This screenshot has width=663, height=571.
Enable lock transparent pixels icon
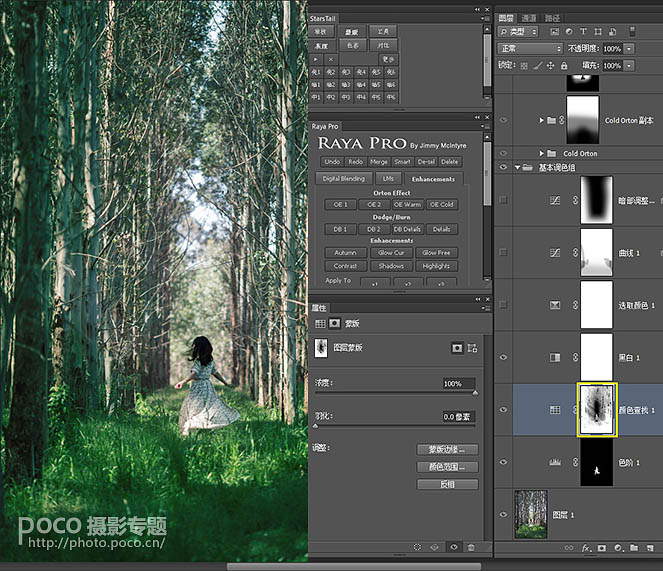(524, 66)
